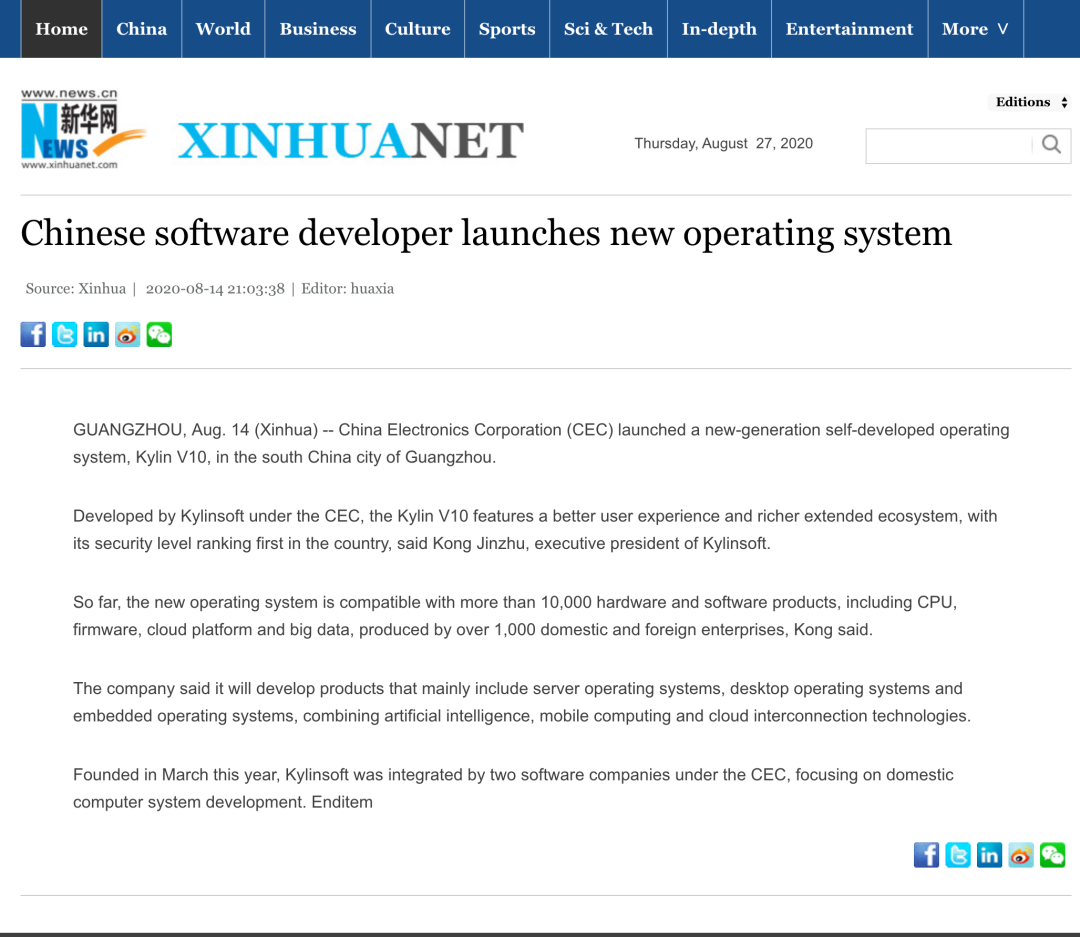The width and height of the screenshot is (1080, 937).
Task: Click the bottom Twitter share icon
Action: point(958,855)
